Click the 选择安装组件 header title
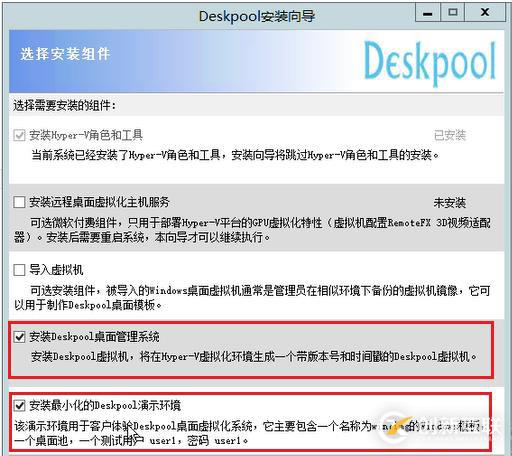Viewport: 512px width, 456px height. [65, 54]
